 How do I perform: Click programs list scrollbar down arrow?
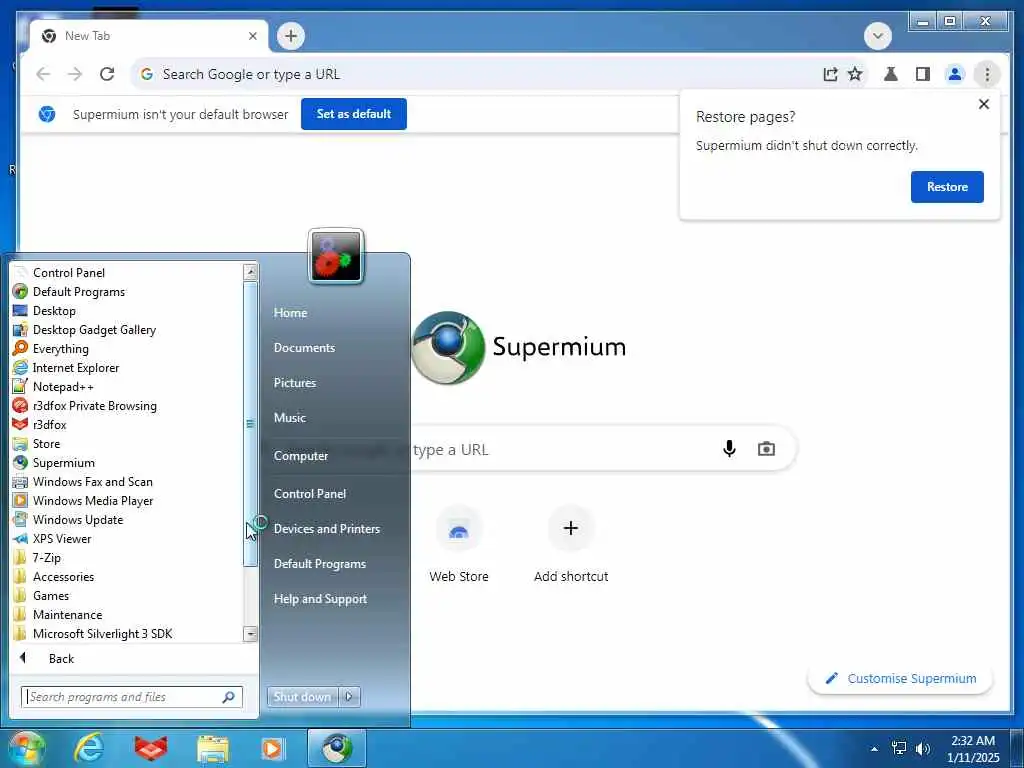click(x=250, y=633)
